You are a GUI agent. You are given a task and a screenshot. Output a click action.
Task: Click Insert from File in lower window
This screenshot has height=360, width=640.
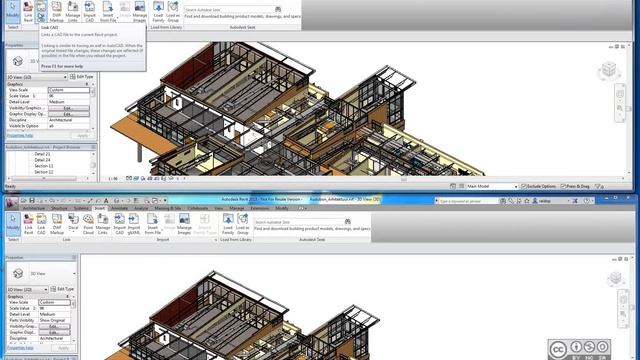(x=153, y=224)
